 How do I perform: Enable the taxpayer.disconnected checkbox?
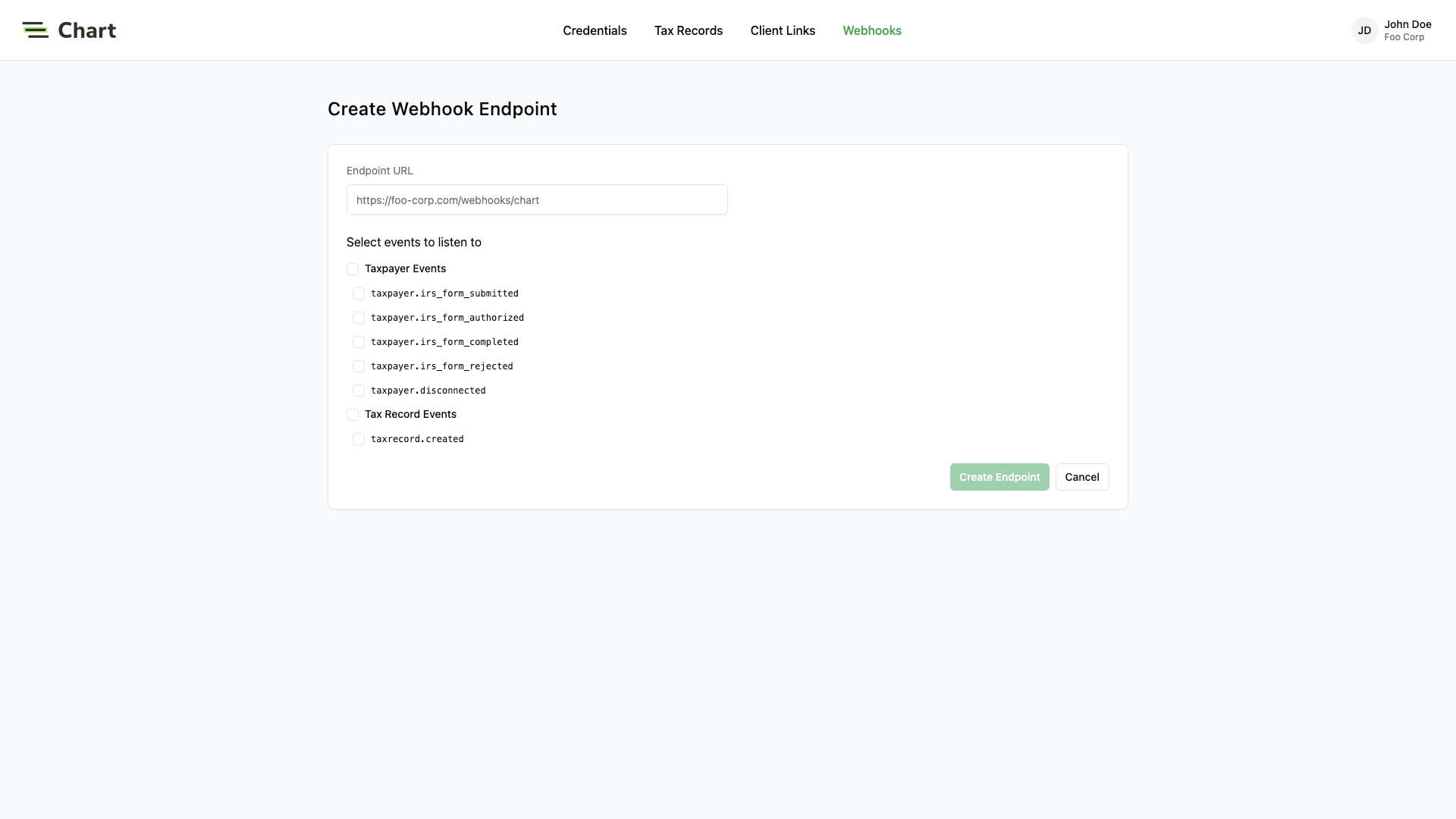pyautogui.click(x=359, y=391)
